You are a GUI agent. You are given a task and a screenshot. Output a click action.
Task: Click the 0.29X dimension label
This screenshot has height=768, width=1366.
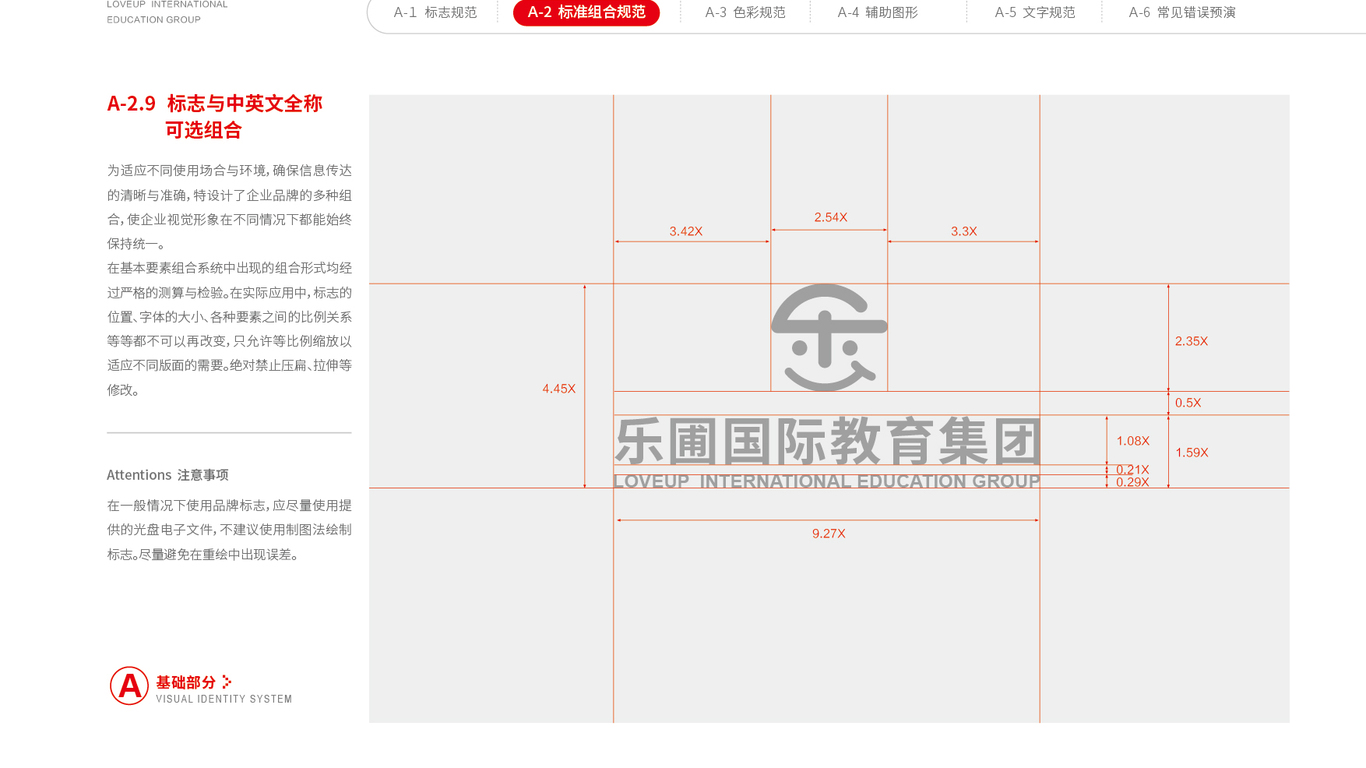(1133, 482)
